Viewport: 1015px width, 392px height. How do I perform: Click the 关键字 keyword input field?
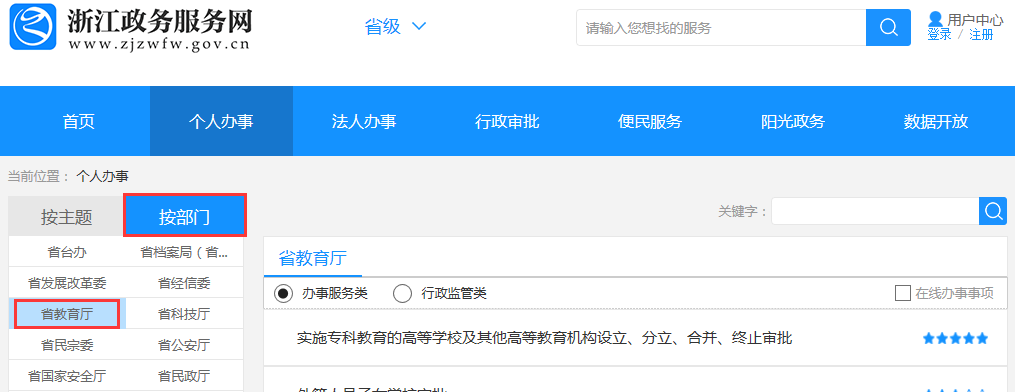click(875, 211)
